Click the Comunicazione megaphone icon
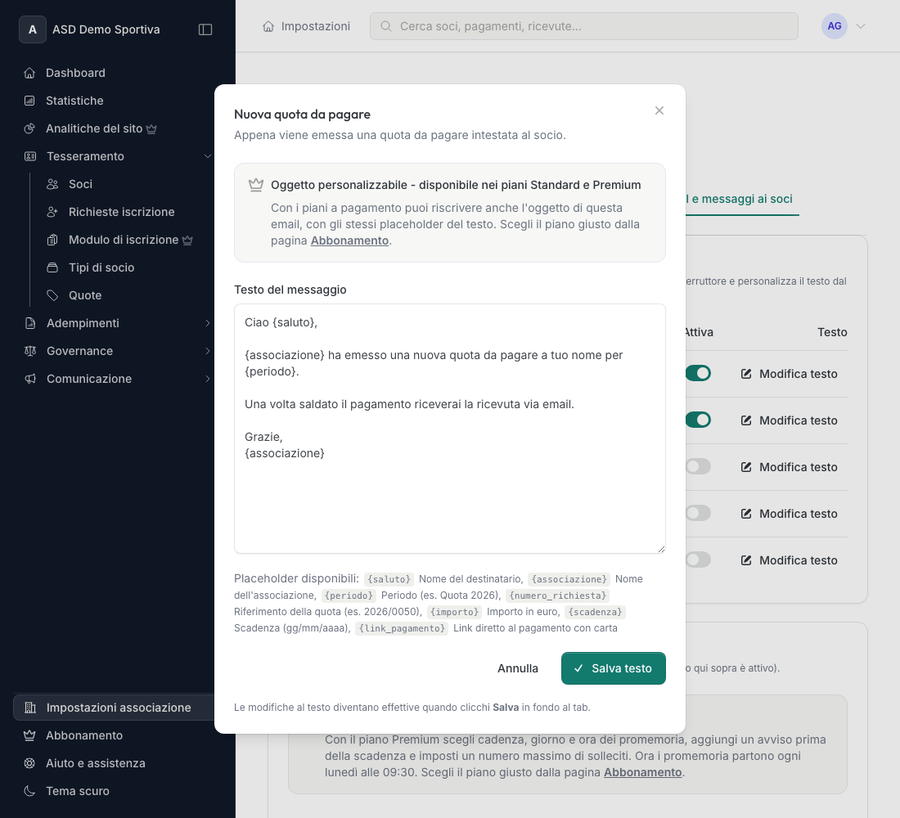The height and width of the screenshot is (818, 900). (30, 379)
